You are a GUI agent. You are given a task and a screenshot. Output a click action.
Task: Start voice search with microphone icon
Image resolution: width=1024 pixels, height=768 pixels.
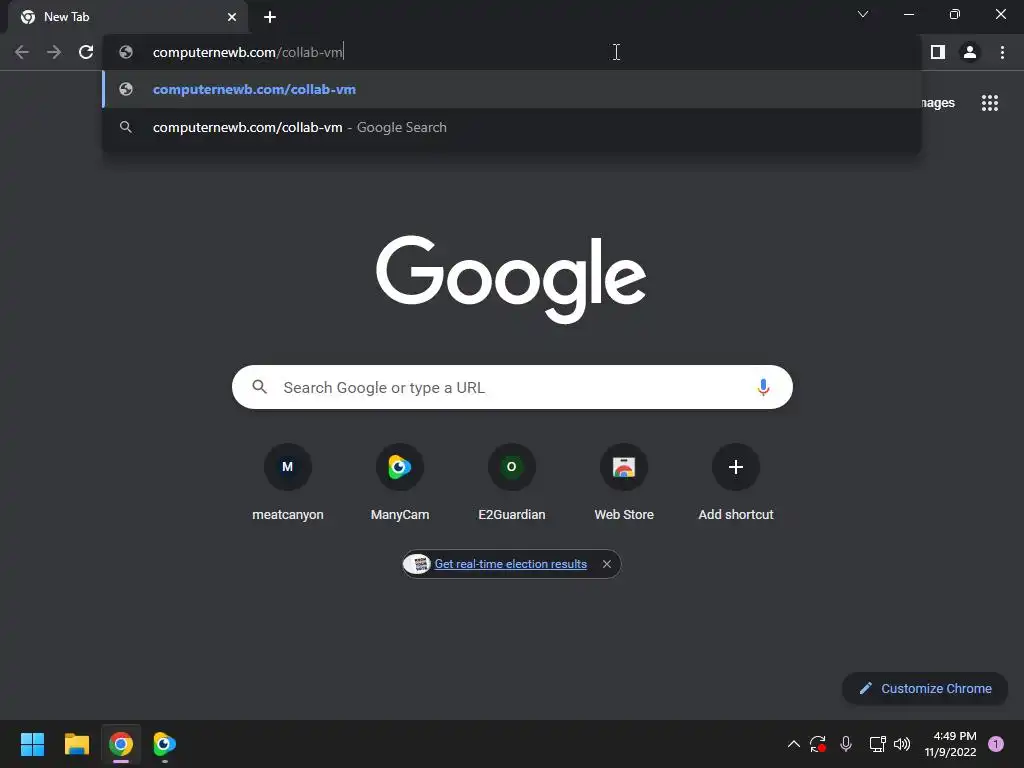pos(763,387)
